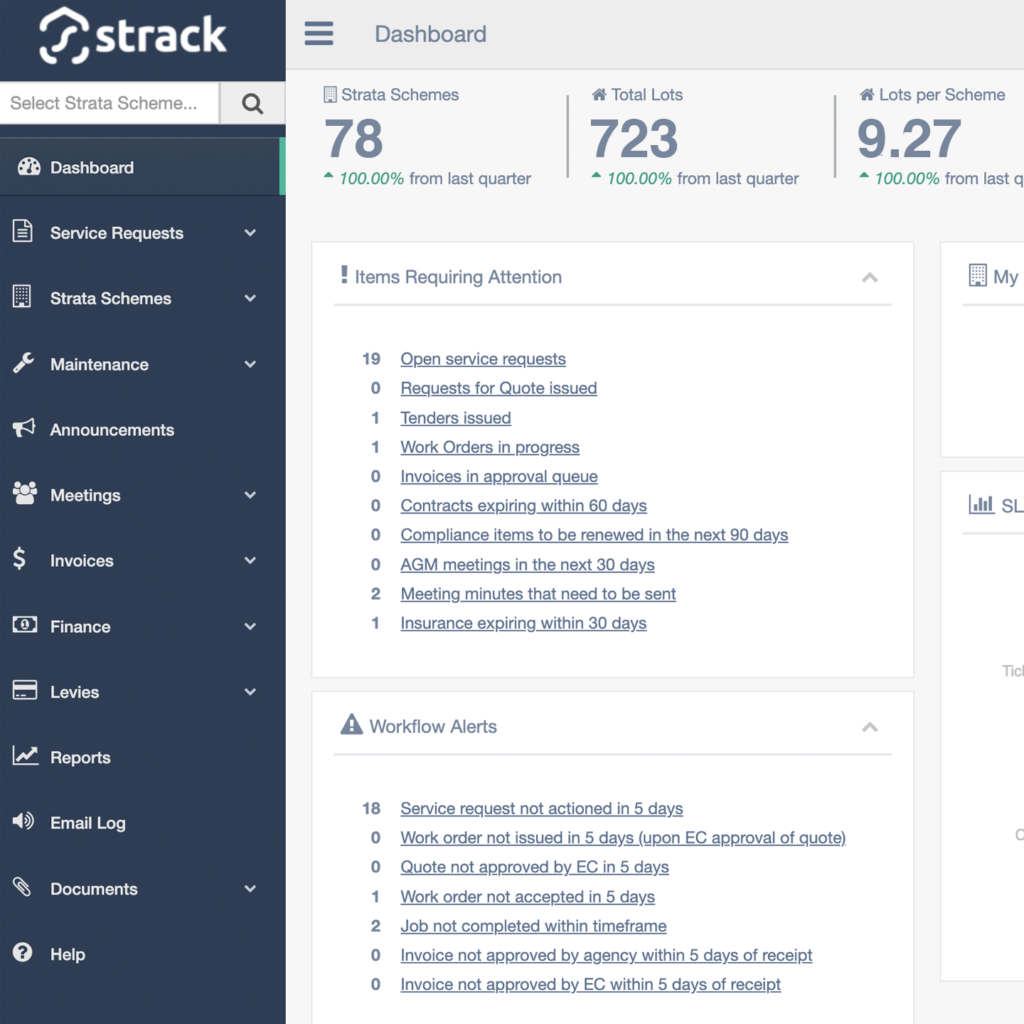Click the Insurance expiring within 30 days link

pos(524,623)
